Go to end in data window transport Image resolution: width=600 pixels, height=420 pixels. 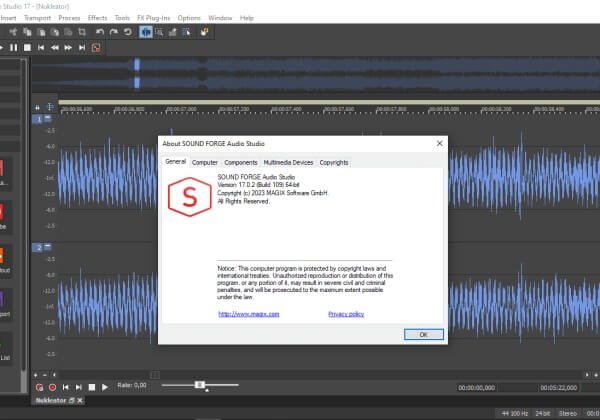tap(78, 387)
